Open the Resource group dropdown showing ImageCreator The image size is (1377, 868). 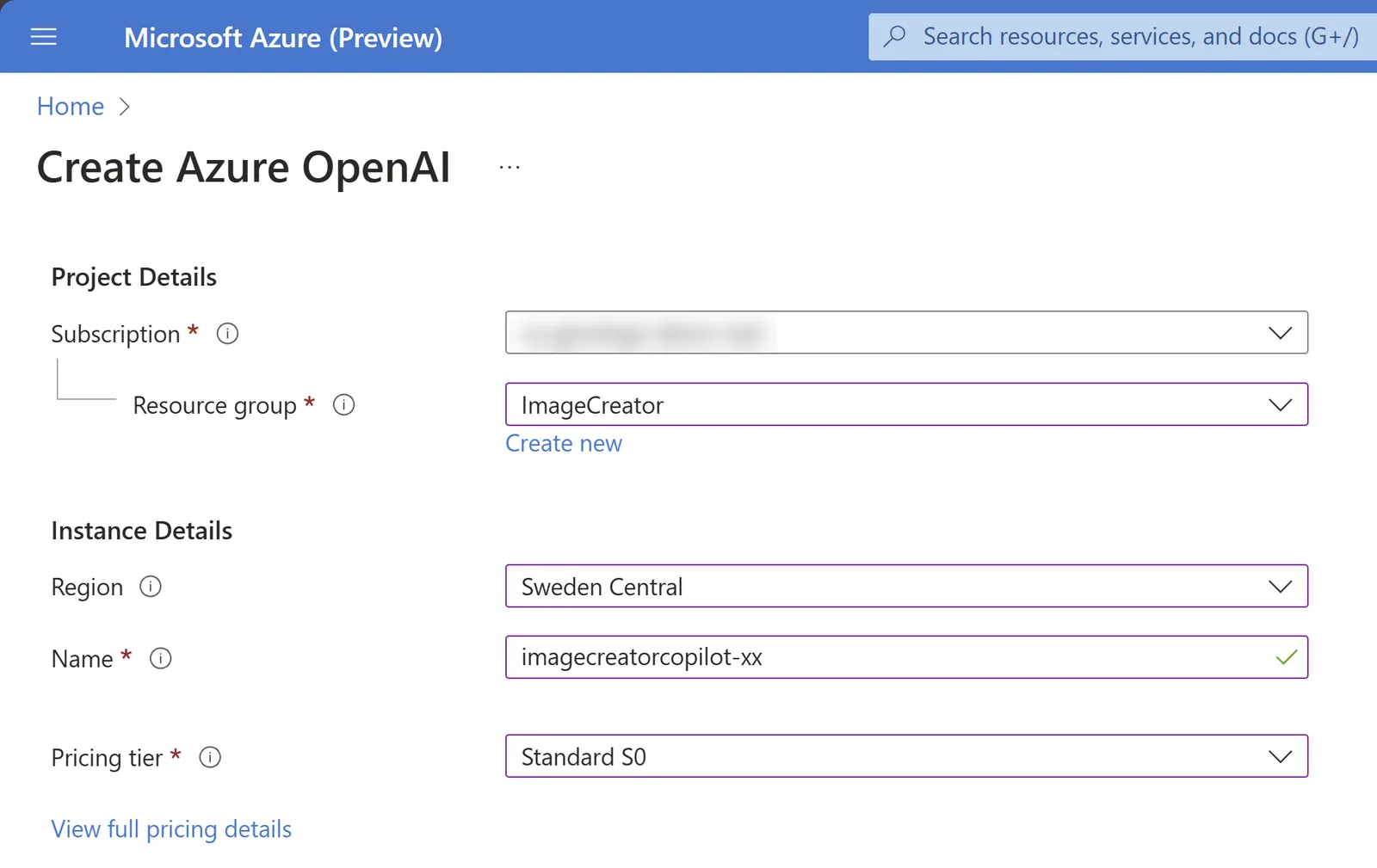tap(906, 404)
